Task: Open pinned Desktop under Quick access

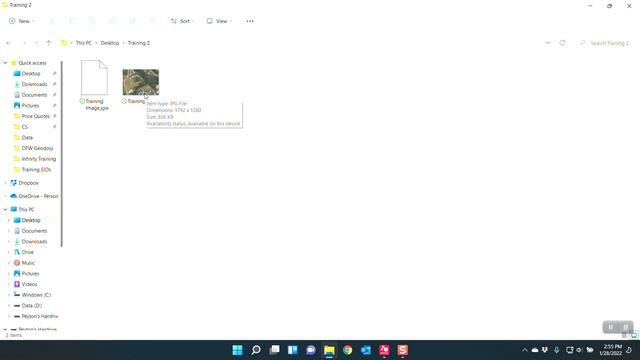Action: tap(31, 73)
